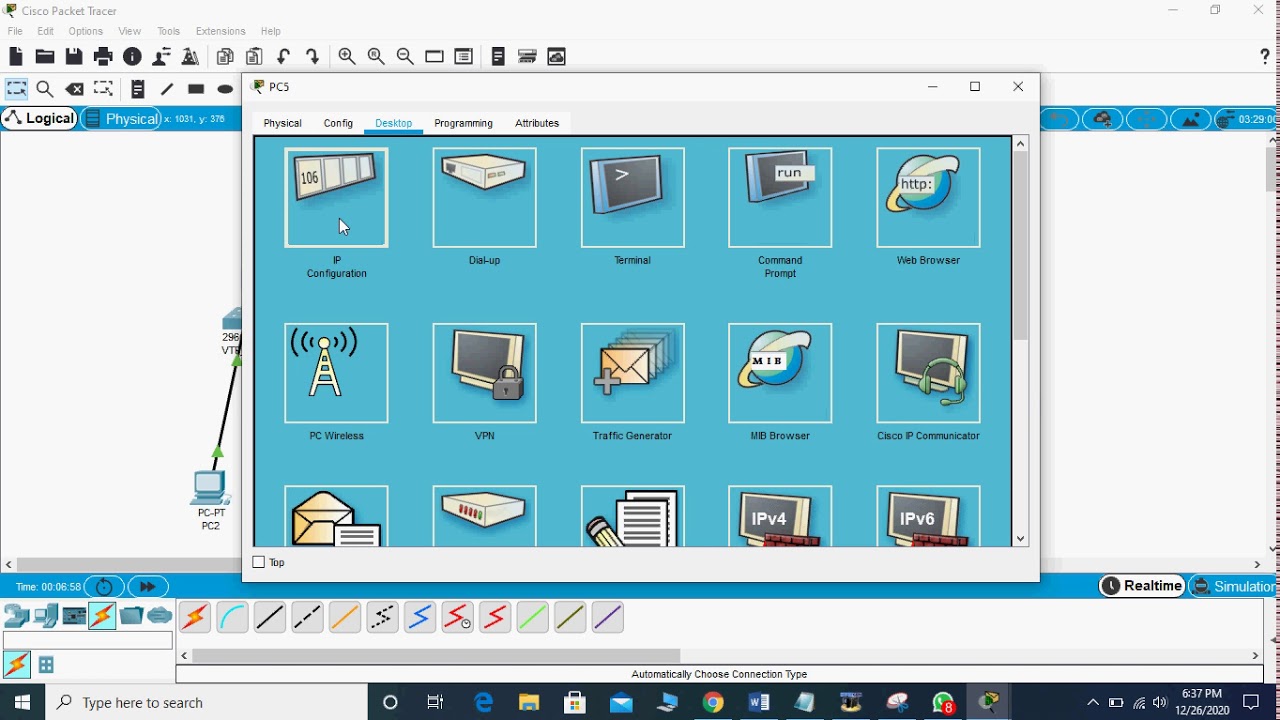This screenshot has width=1280, height=720.
Task: Open the IPv4 Firewall app
Action: pos(780,517)
